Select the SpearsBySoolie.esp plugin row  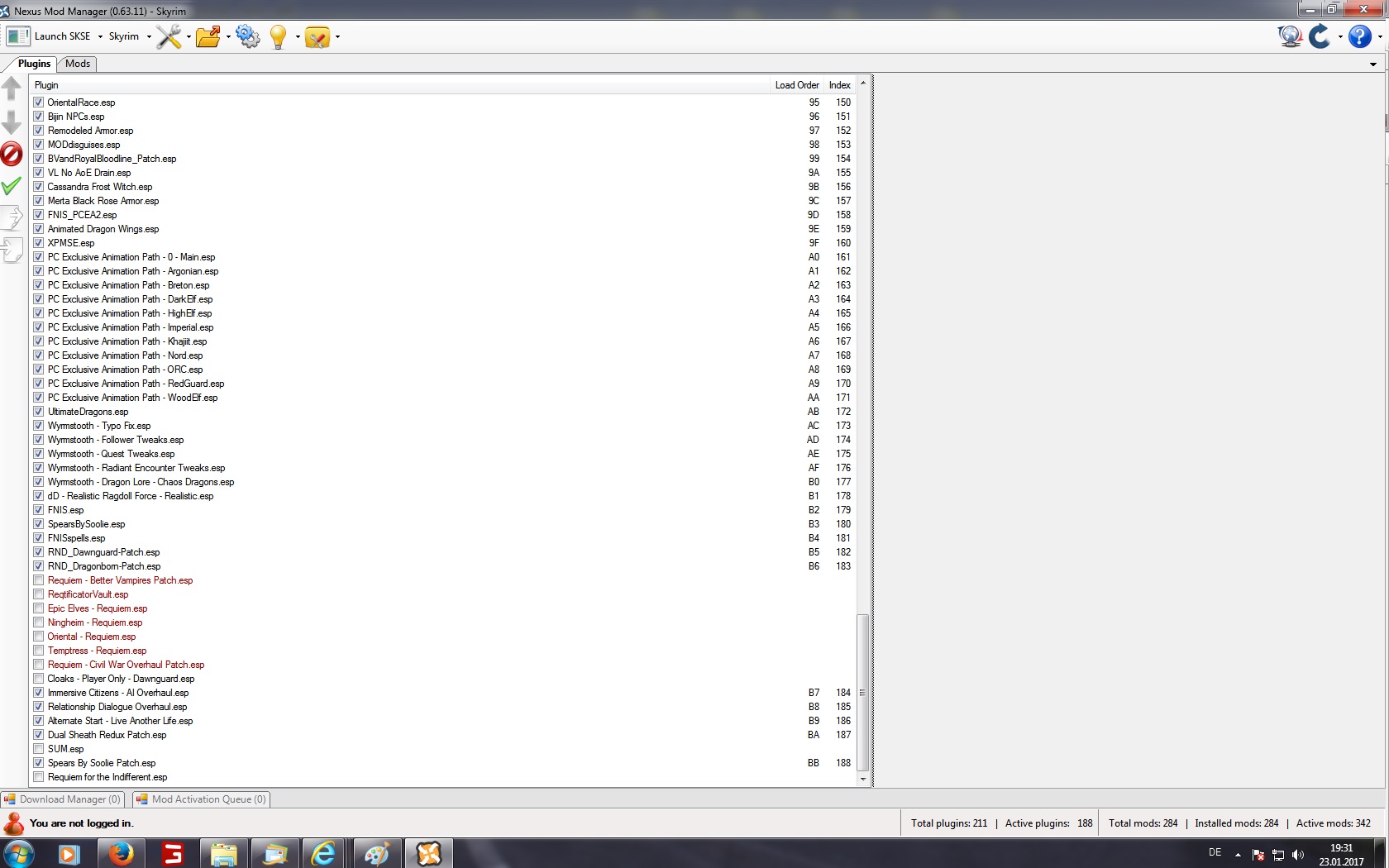(443, 524)
